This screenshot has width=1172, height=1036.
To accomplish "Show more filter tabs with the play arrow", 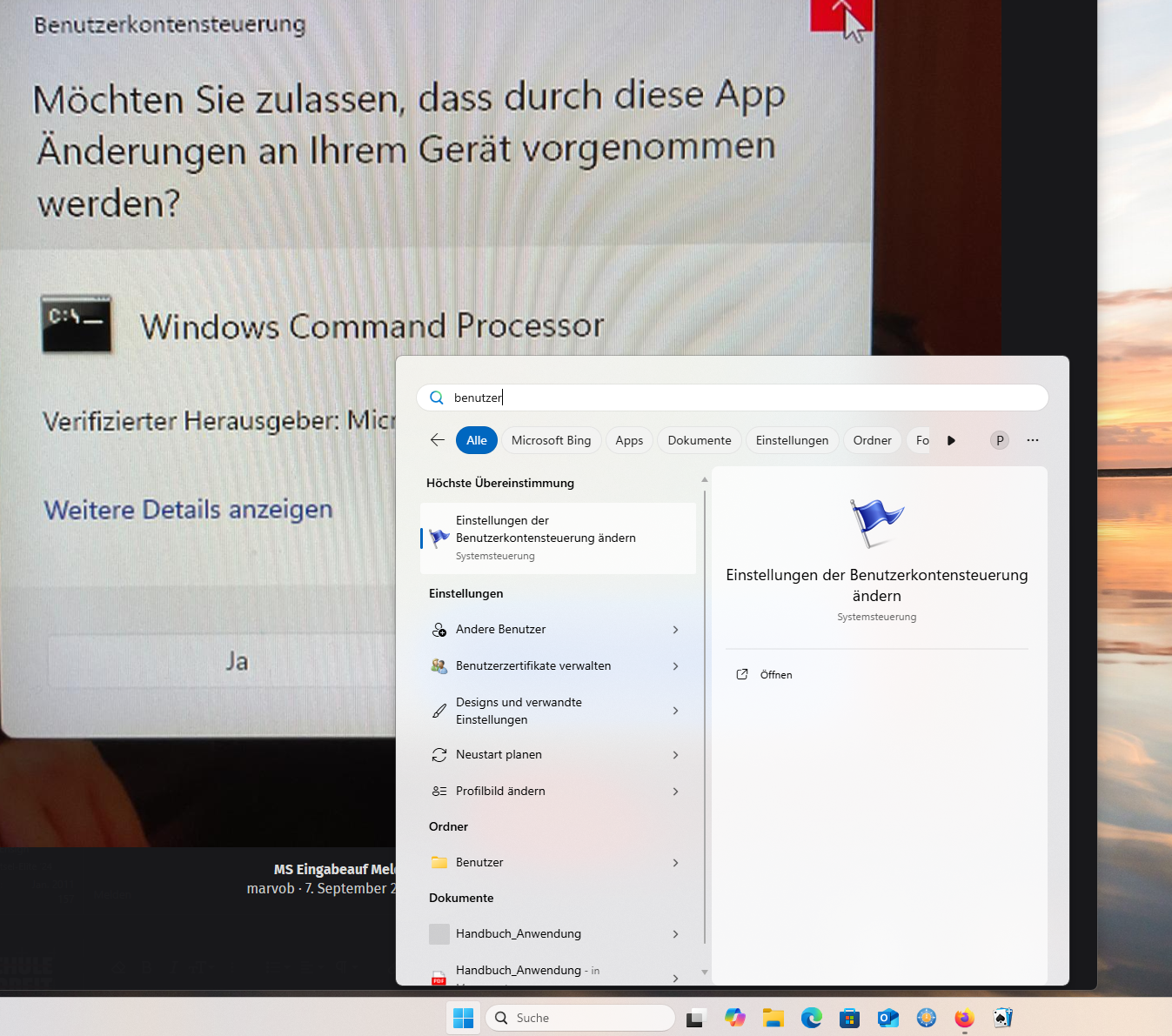I will pyautogui.click(x=951, y=440).
